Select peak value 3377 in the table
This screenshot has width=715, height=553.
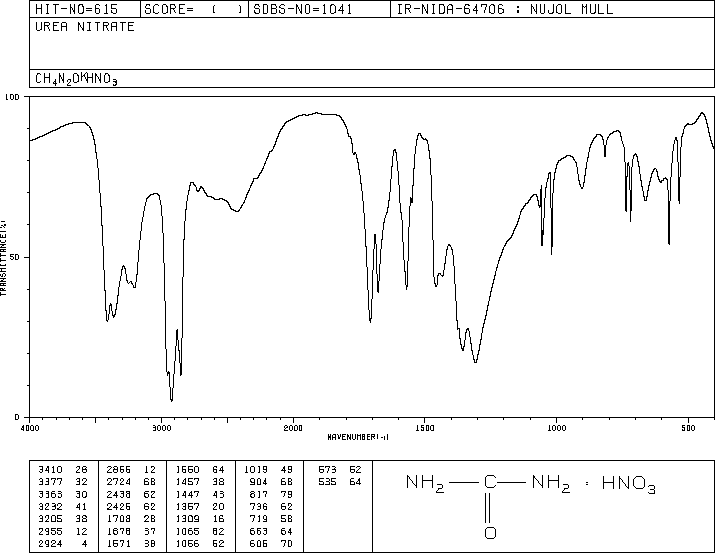coord(50,482)
